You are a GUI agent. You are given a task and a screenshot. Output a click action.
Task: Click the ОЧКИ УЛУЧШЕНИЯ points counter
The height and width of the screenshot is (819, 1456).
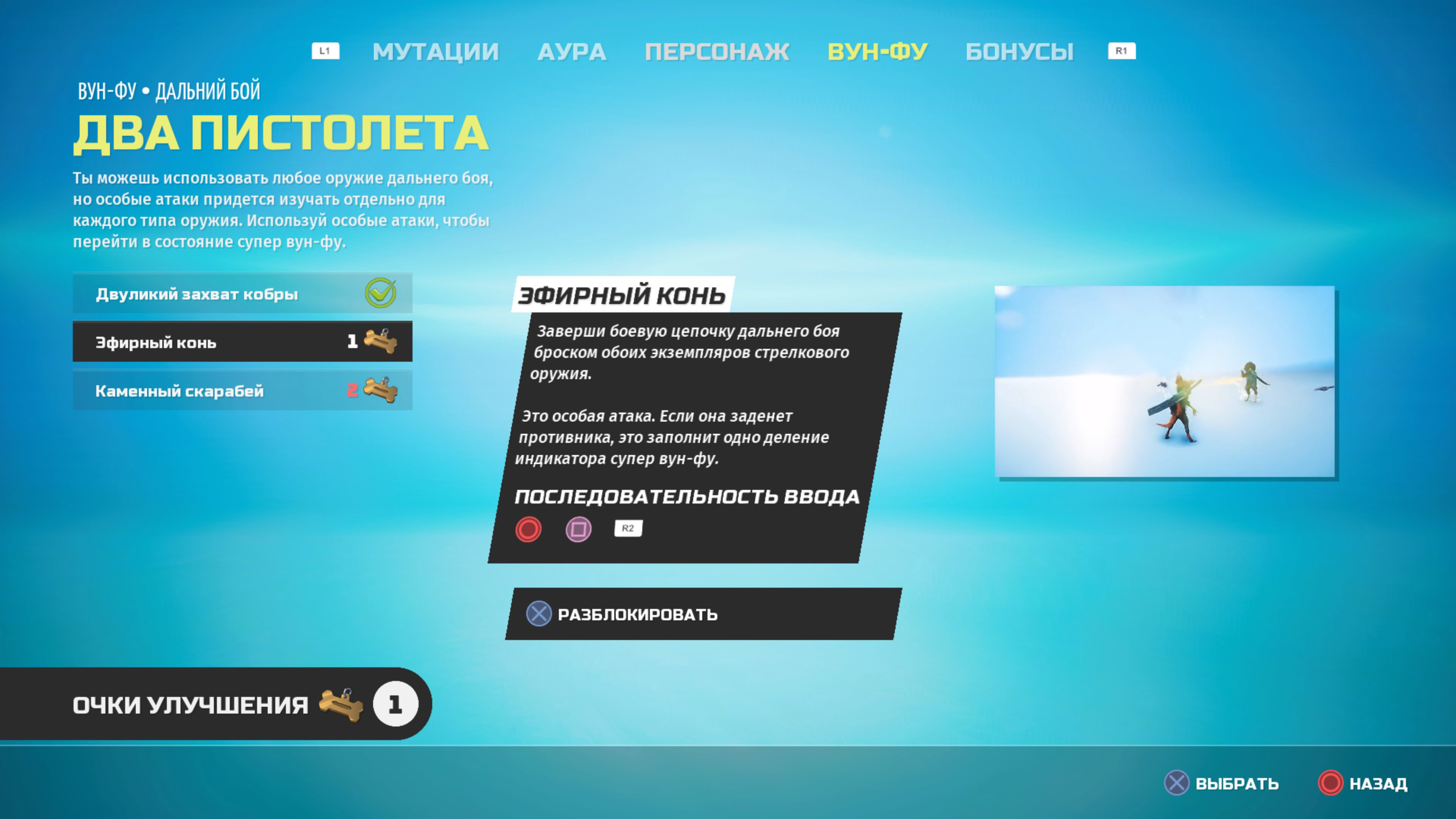coord(395,704)
